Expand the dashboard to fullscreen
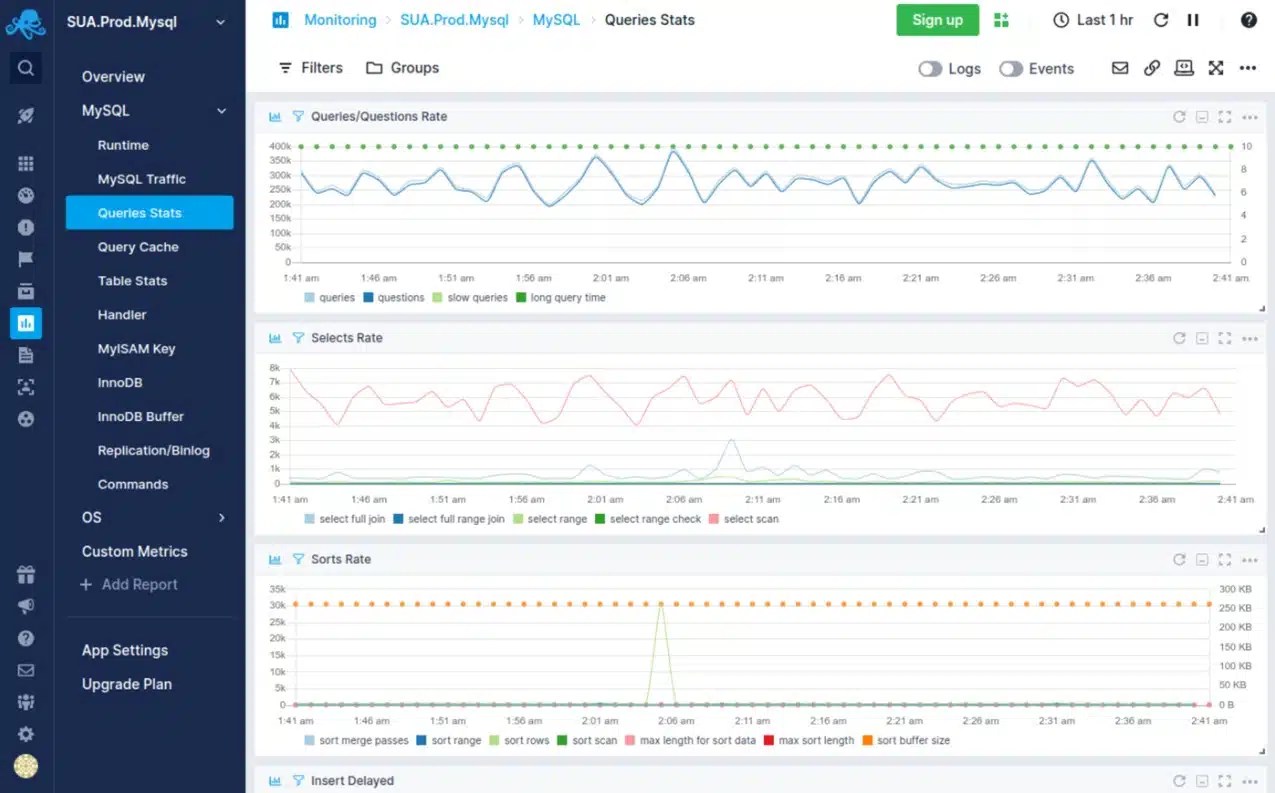The height and width of the screenshot is (793, 1275). [x=1216, y=68]
